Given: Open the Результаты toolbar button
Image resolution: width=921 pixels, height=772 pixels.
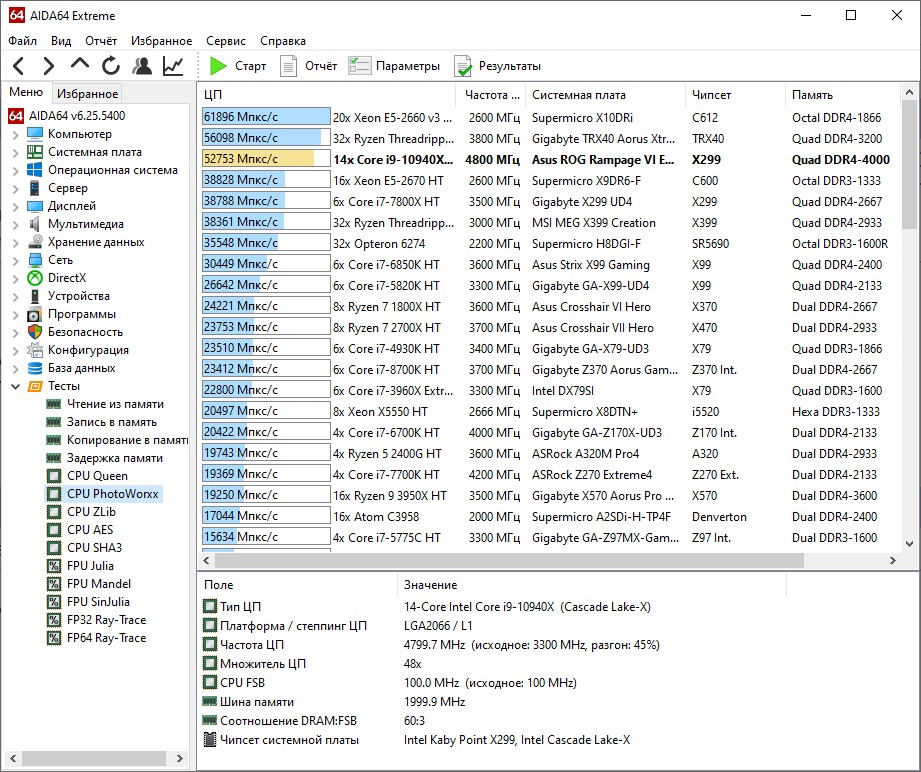Looking at the screenshot, I should pos(498,66).
